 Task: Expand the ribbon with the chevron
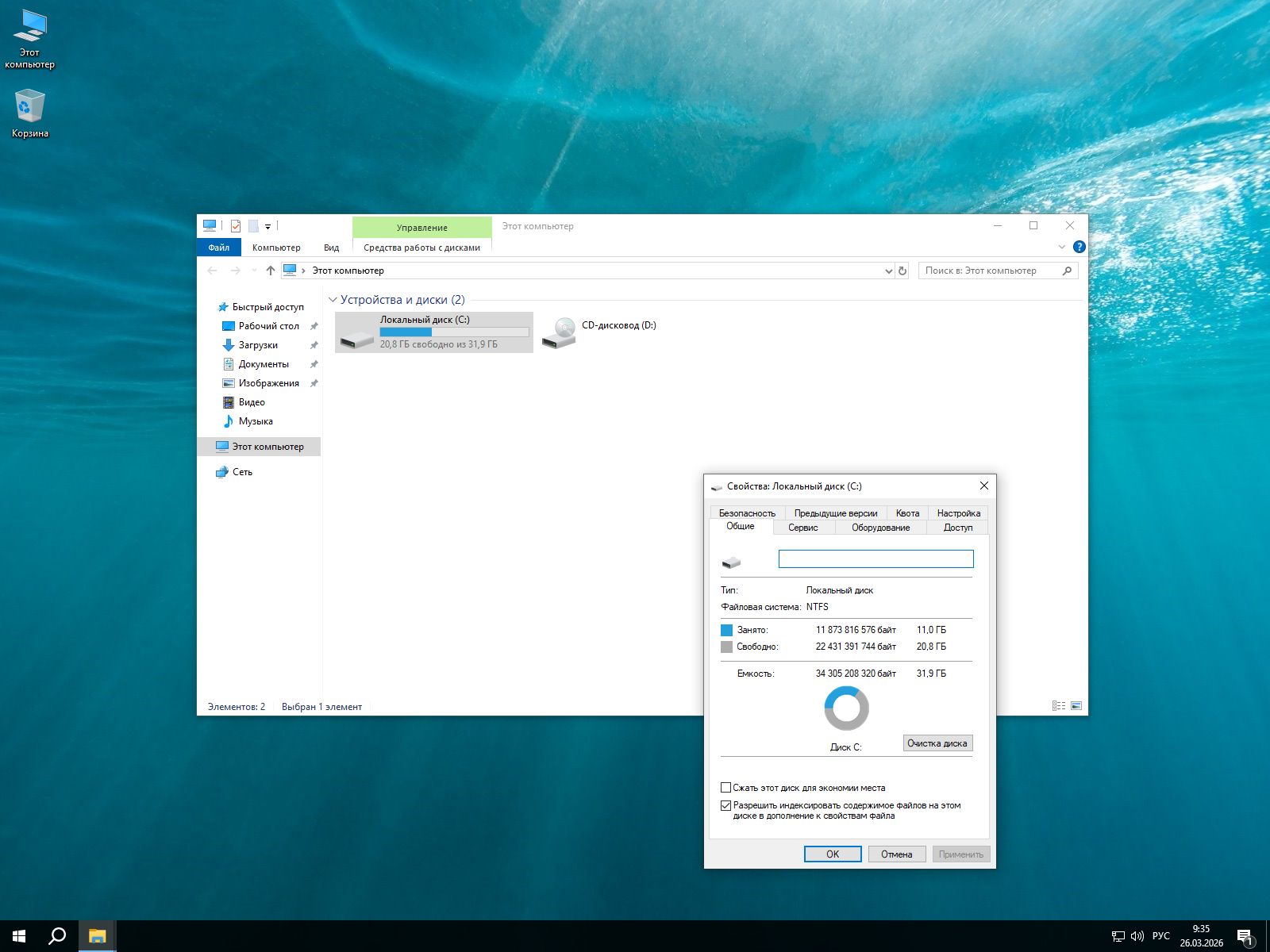click(1062, 247)
